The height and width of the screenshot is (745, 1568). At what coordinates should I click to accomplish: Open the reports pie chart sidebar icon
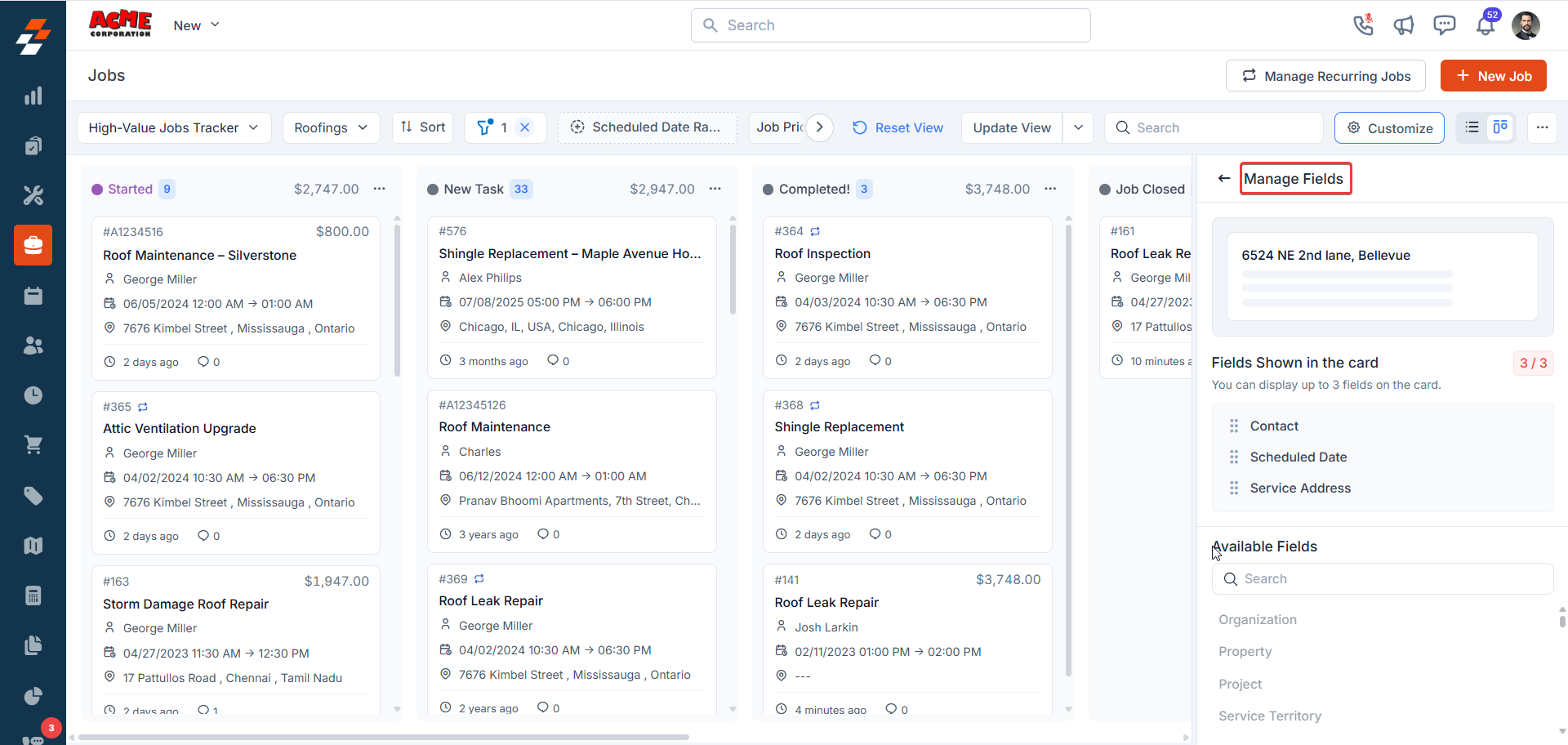[x=33, y=696]
